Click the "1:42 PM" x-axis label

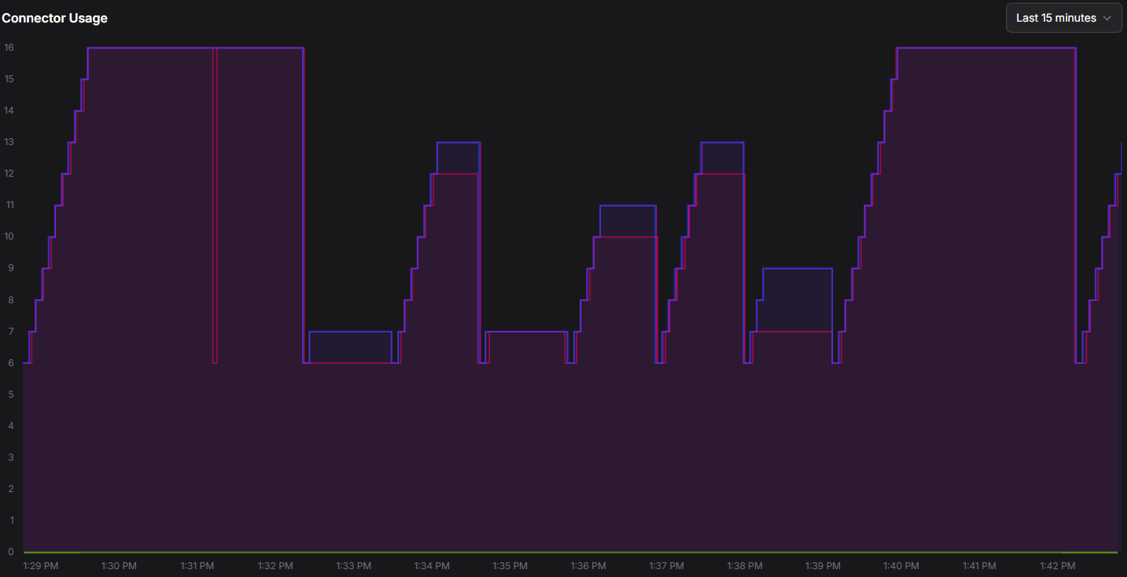[x=1057, y=566]
